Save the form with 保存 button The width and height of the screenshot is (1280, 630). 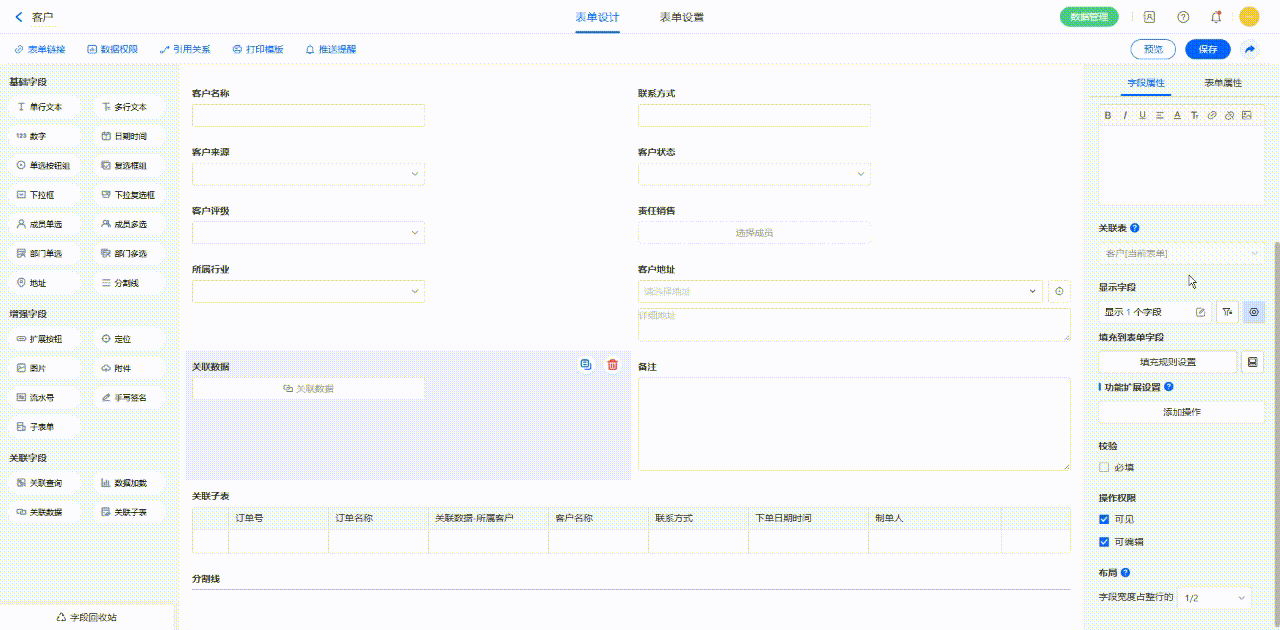[1208, 49]
